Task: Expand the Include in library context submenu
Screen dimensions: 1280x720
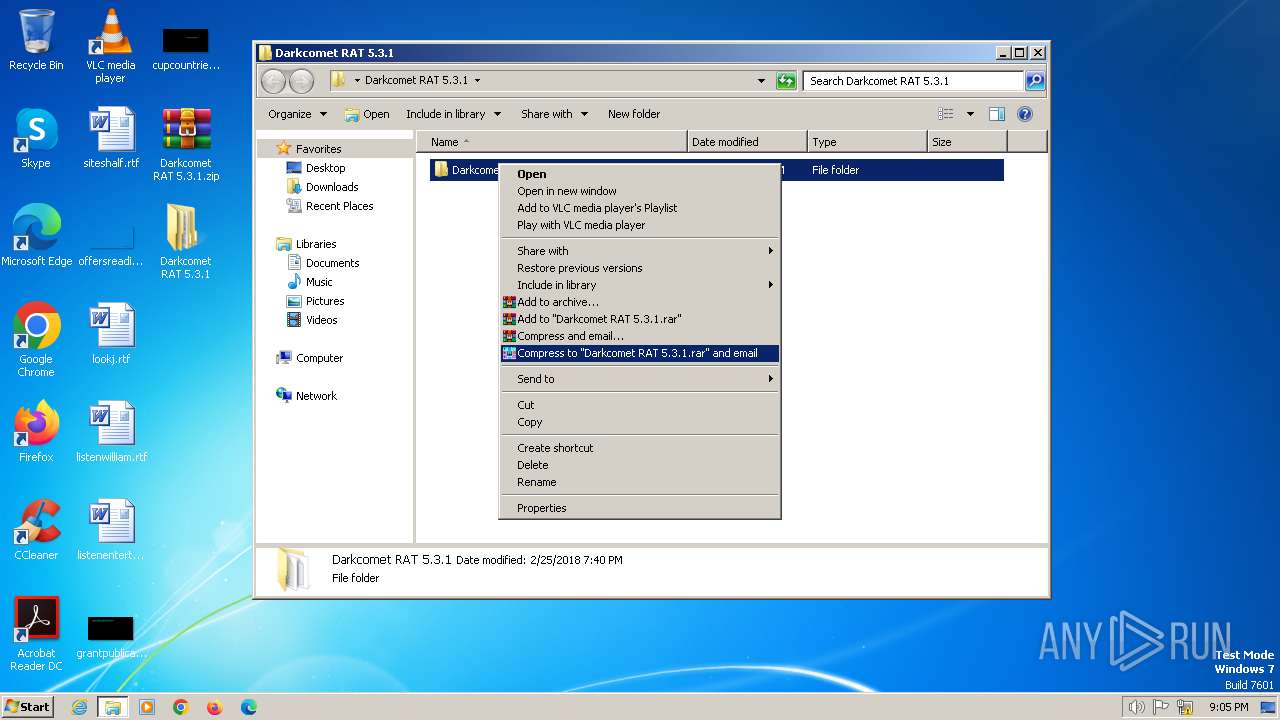Action: click(x=640, y=285)
